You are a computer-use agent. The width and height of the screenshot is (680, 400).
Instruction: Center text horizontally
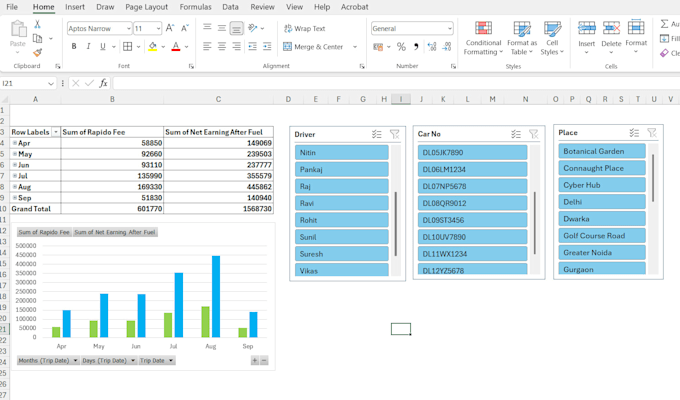(222, 46)
